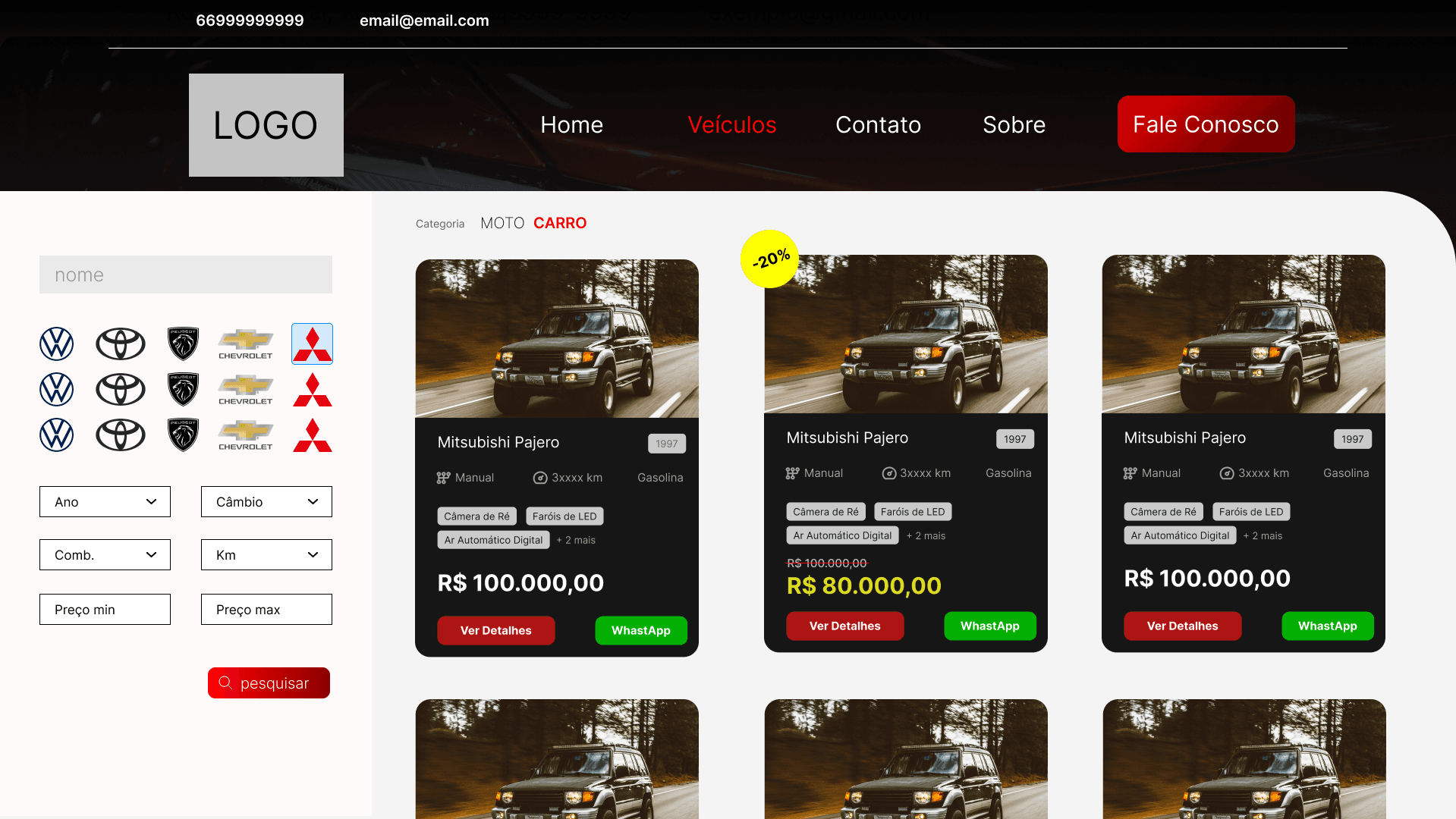Choose the middle-row Volkswagen brand logo
Image resolution: width=1456 pixels, height=819 pixels.
(57, 390)
